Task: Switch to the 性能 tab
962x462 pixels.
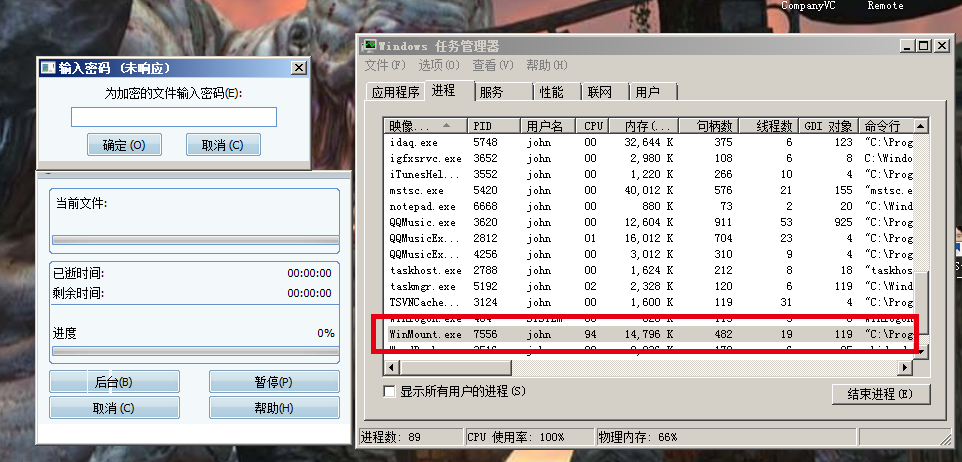Action: tap(556, 92)
